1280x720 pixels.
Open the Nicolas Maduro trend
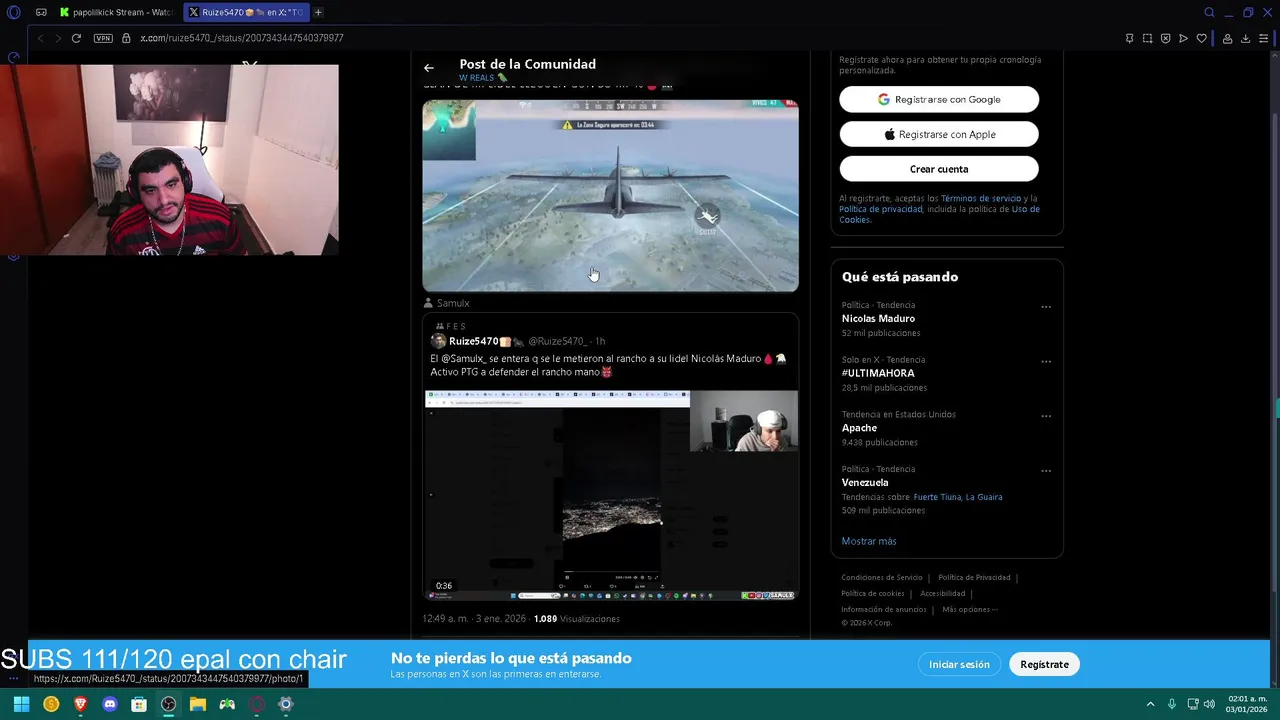[878, 318]
